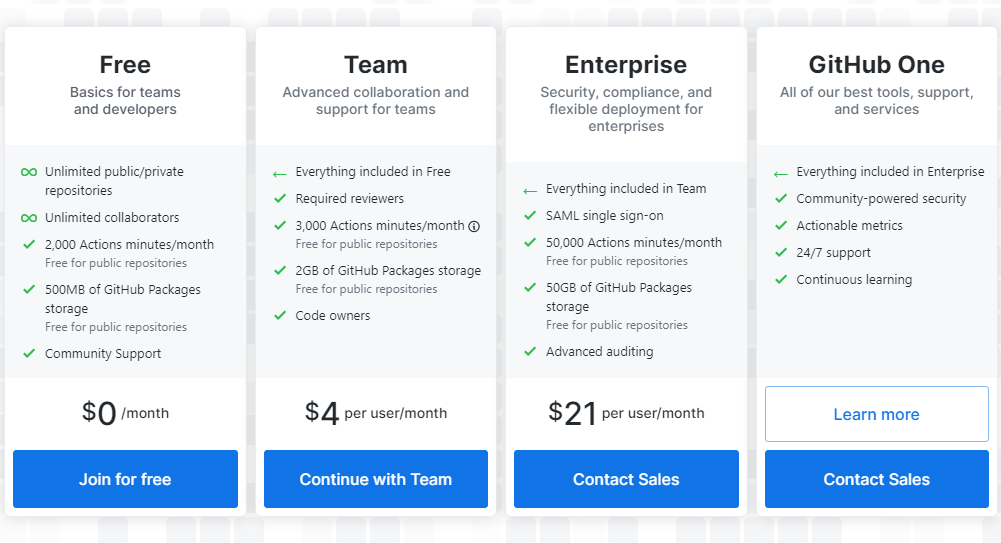The image size is (1001, 543).
Task: Click infinity icon beside Unlimited public/private repositories
Action: (x=29, y=172)
